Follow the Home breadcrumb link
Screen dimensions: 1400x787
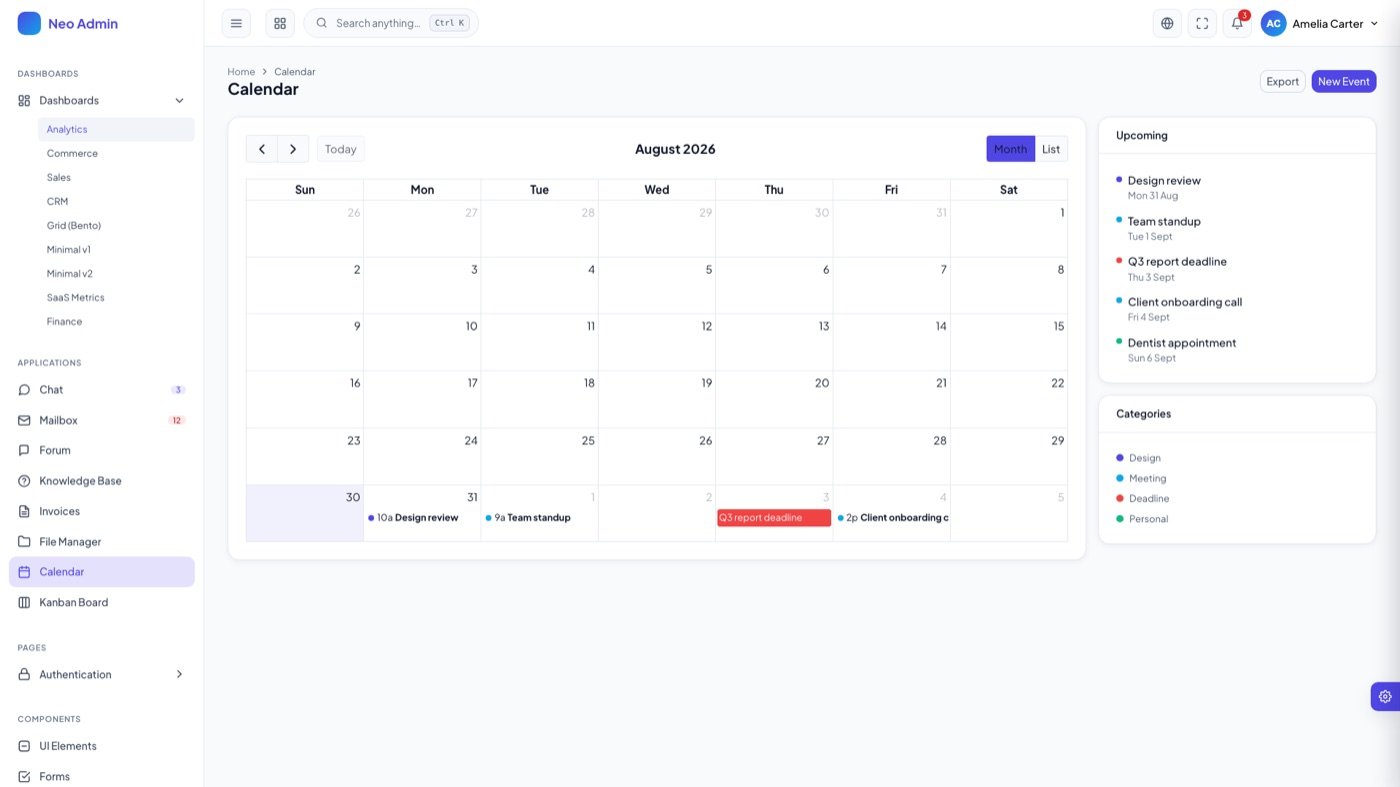(241, 72)
